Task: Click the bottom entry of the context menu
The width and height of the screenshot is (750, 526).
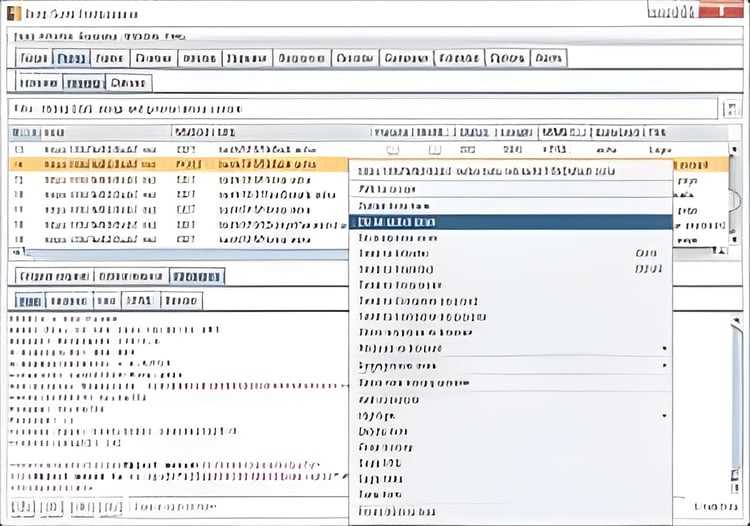Action: point(511,512)
